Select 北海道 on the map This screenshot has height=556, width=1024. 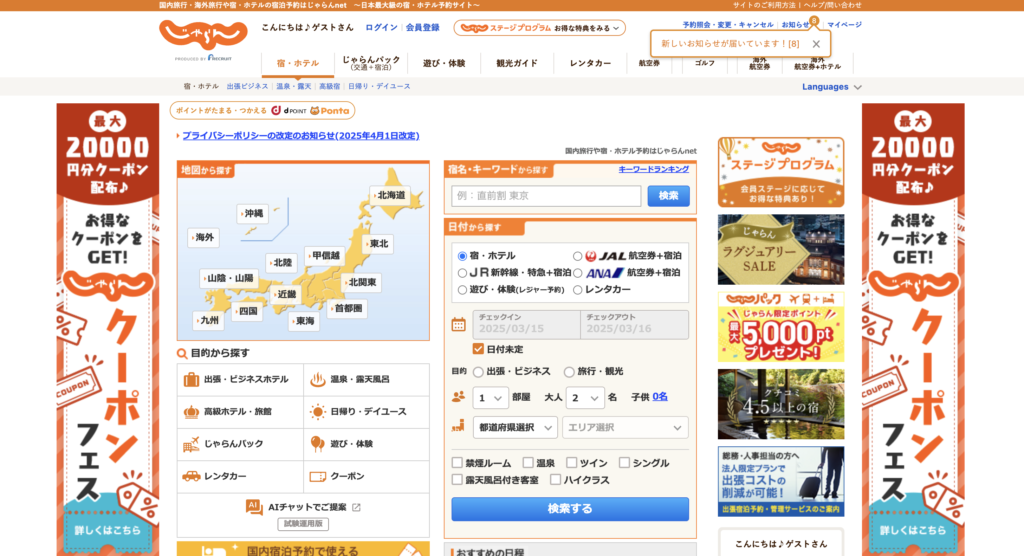tap(391, 195)
